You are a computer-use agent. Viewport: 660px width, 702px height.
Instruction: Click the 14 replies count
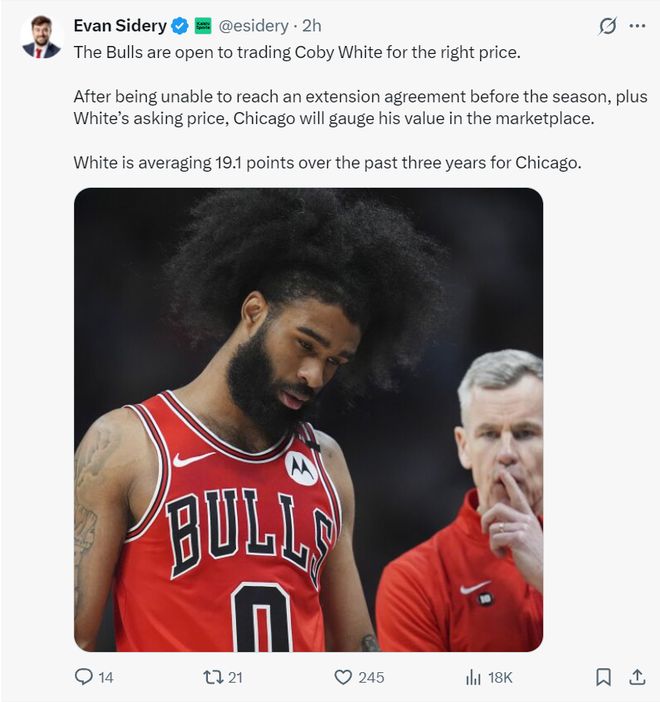pos(106,677)
